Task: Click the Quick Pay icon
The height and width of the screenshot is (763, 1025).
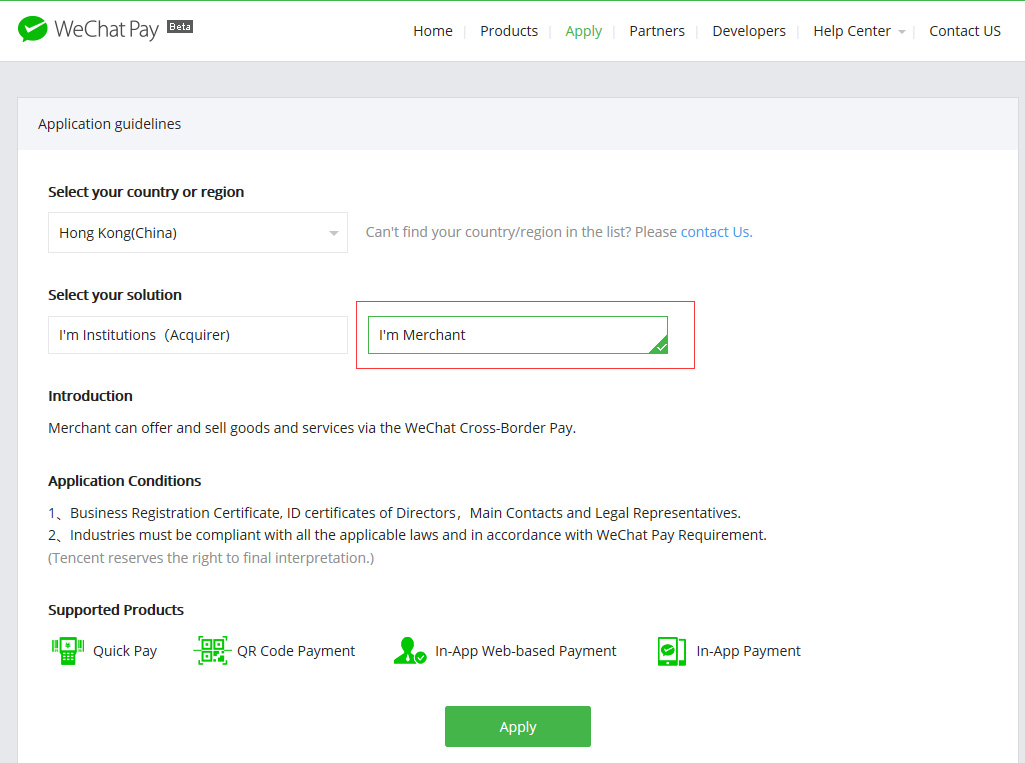Action: (x=68, y=651)
